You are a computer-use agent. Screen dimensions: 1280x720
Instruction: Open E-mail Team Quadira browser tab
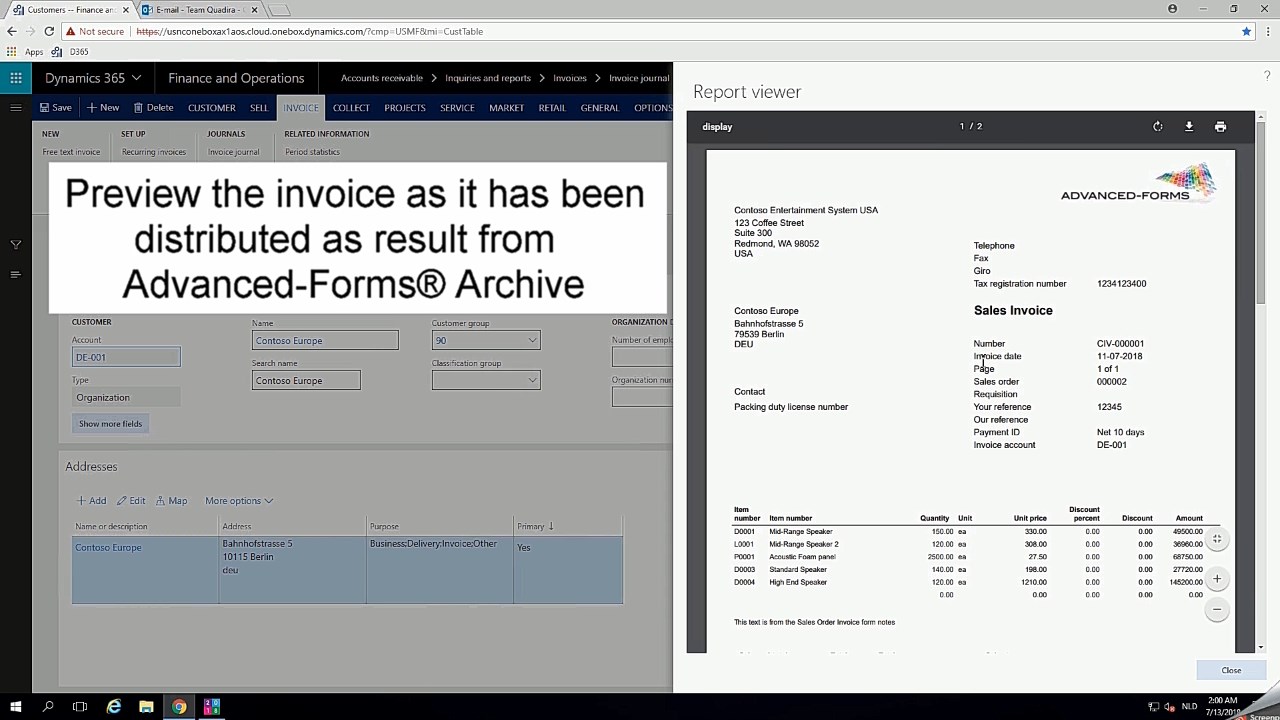pyautogui.click(x=200, y=10)
